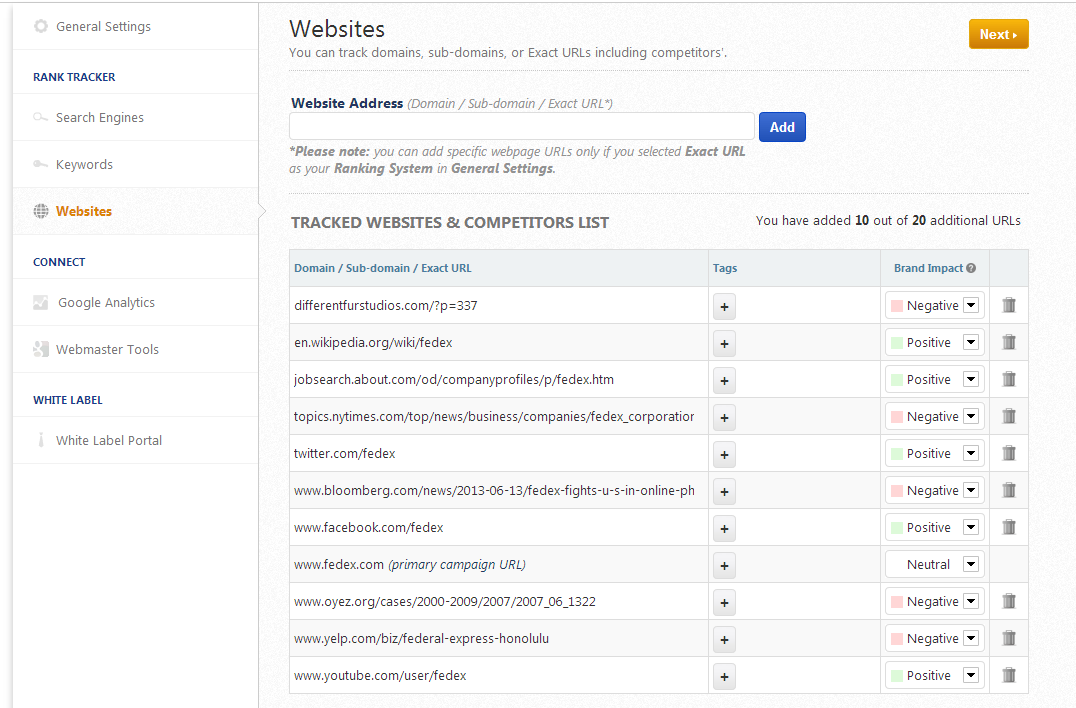
Task: Add tag to www.oyez.org row
Action: (x=725, y=603)
